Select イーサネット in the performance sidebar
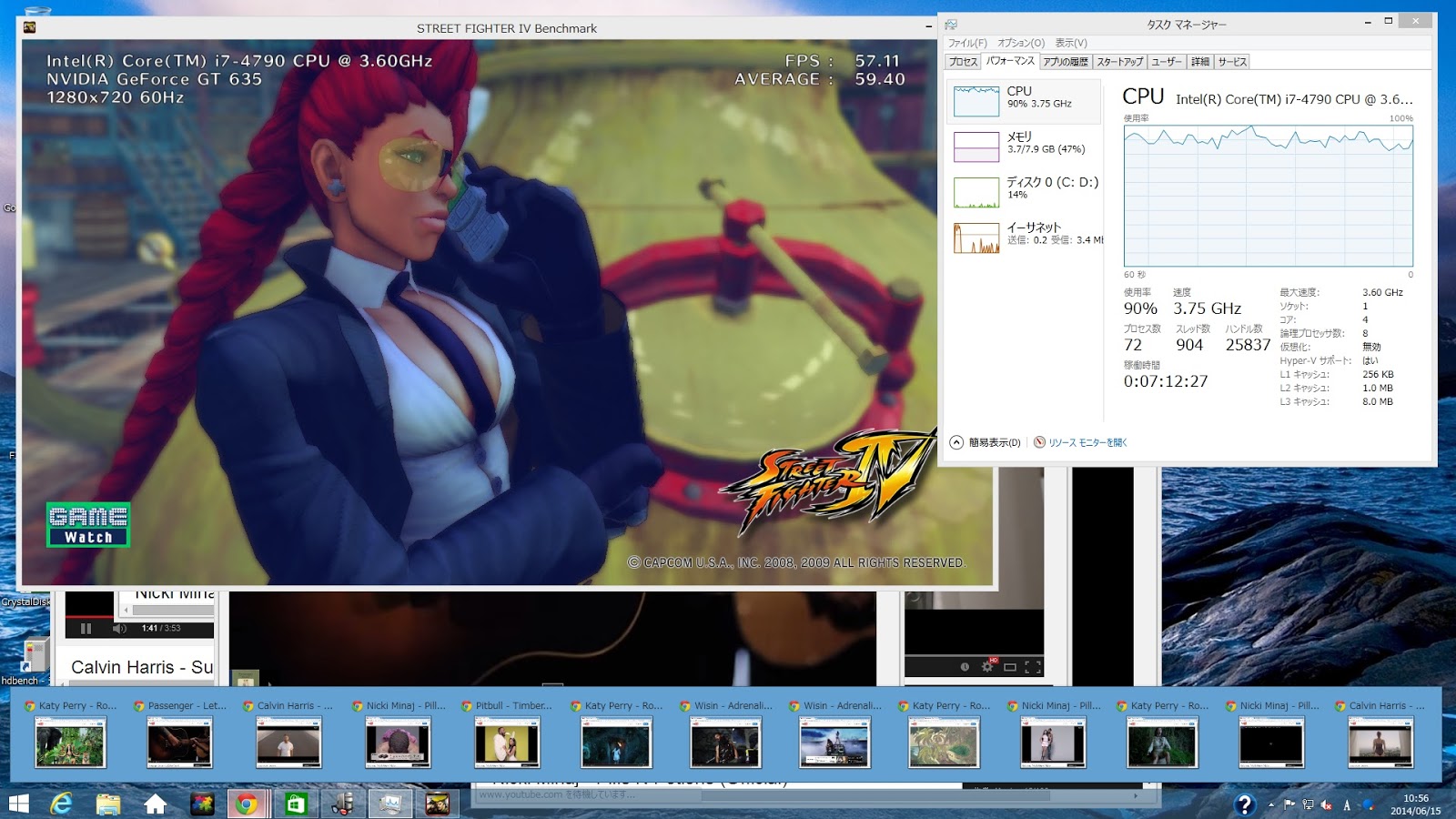The image size is (1456, 819). click(1024, 238)
